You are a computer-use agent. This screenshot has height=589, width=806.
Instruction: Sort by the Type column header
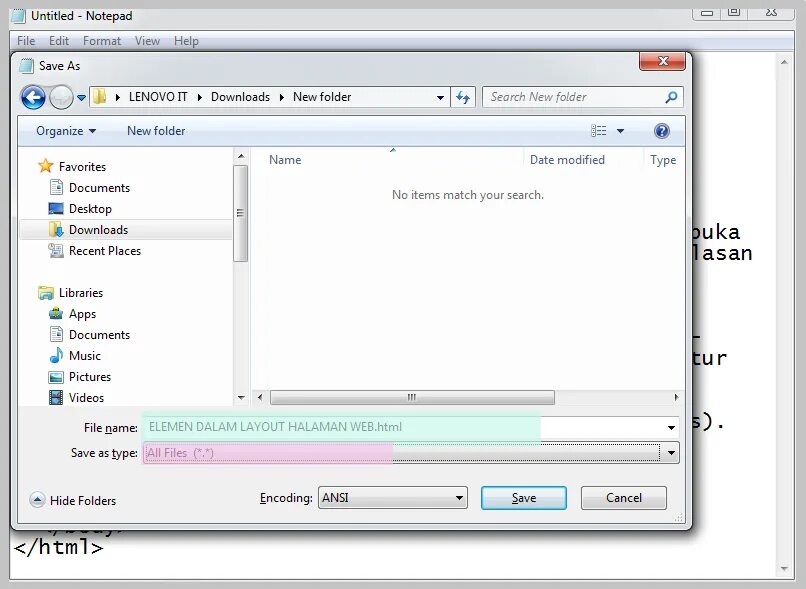coord(663,160)
